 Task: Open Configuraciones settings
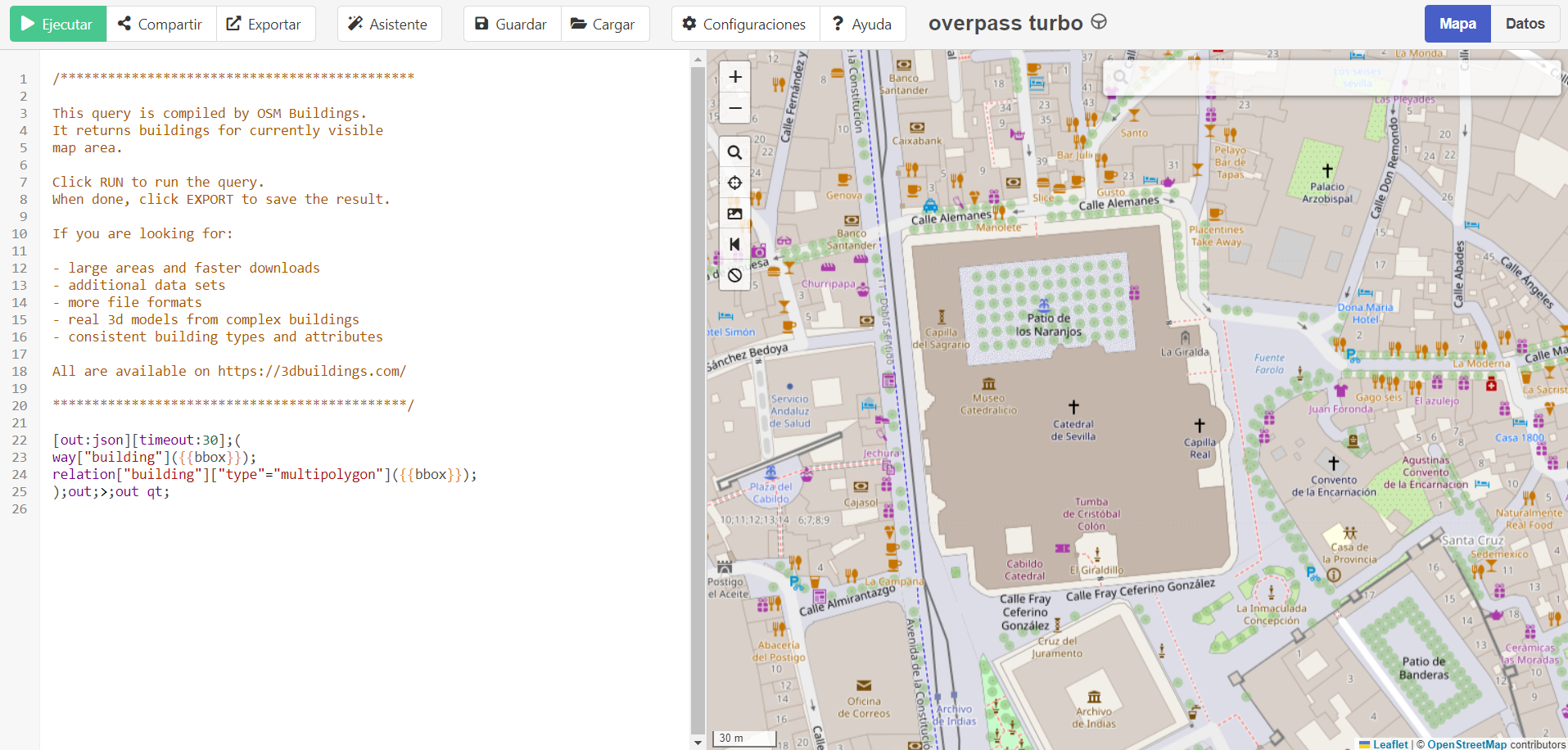(x=745, y=24)
